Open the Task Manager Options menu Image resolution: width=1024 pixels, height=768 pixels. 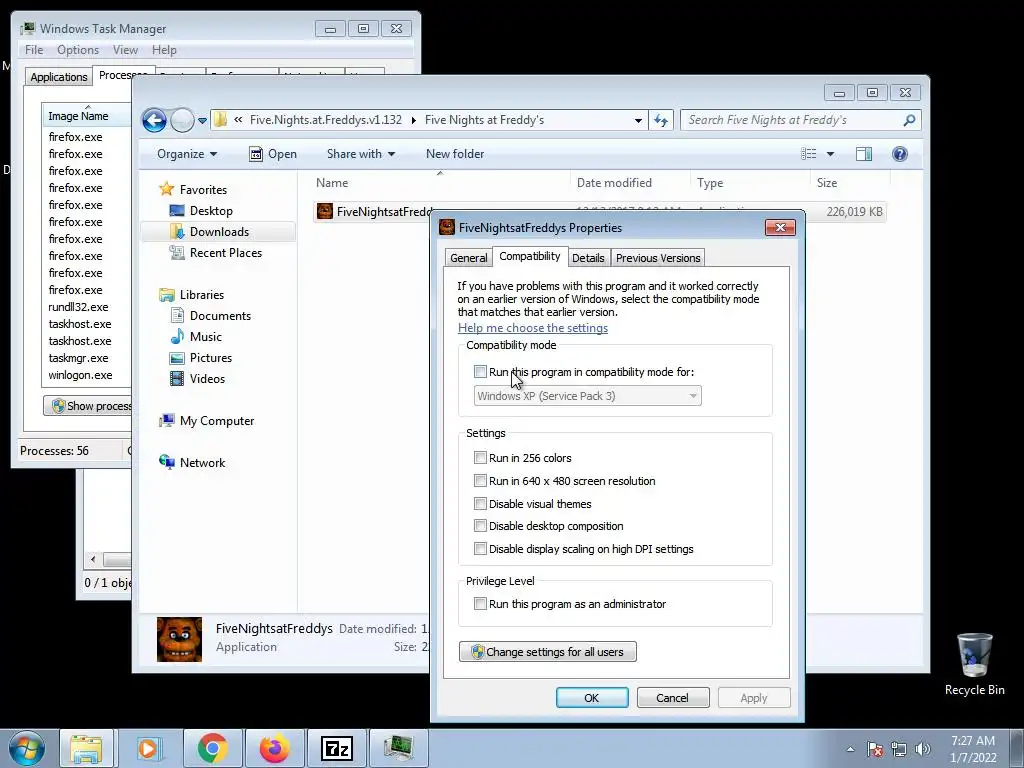tap(78, 50)
